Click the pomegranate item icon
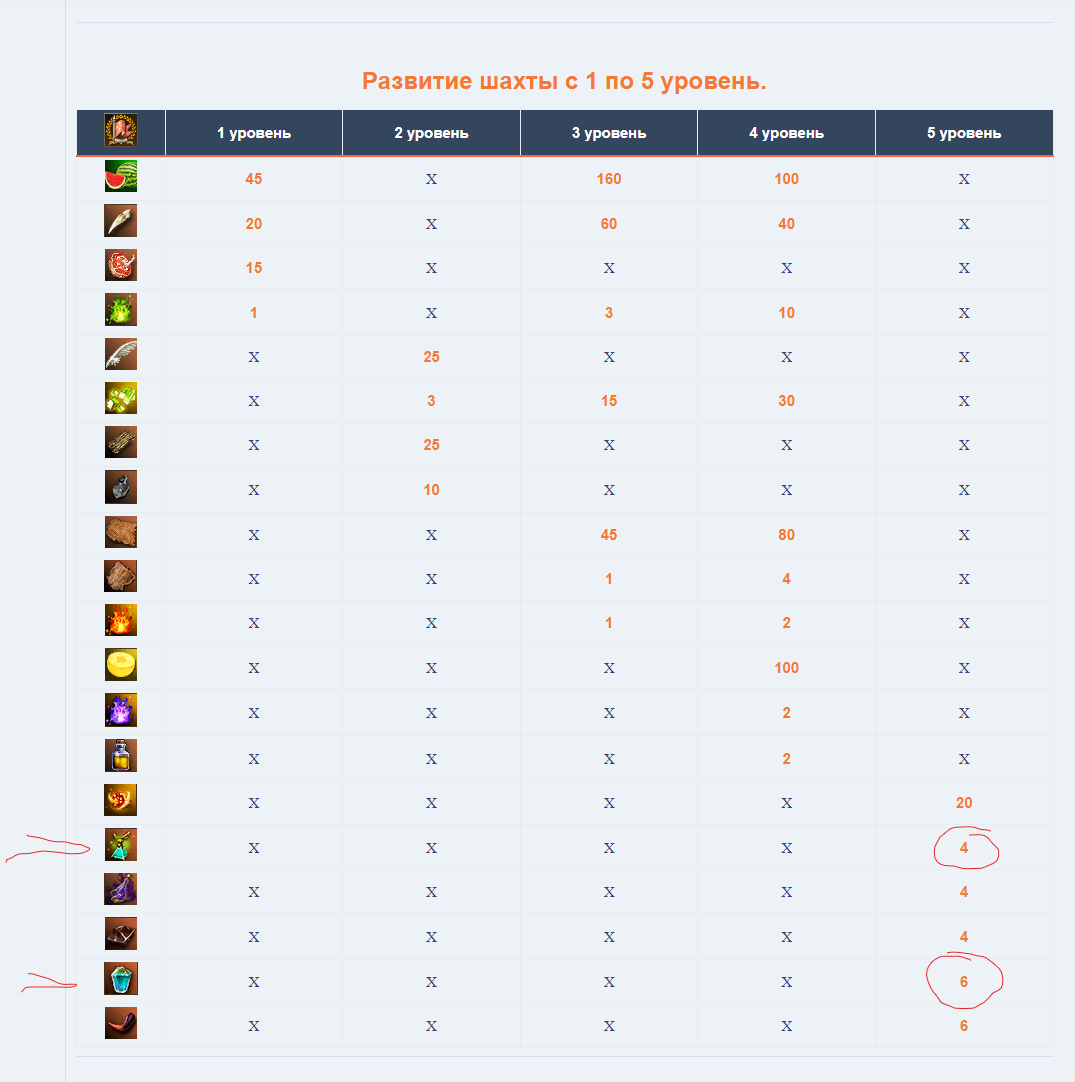This screenshot has height=1082, width=1075. 121,267
